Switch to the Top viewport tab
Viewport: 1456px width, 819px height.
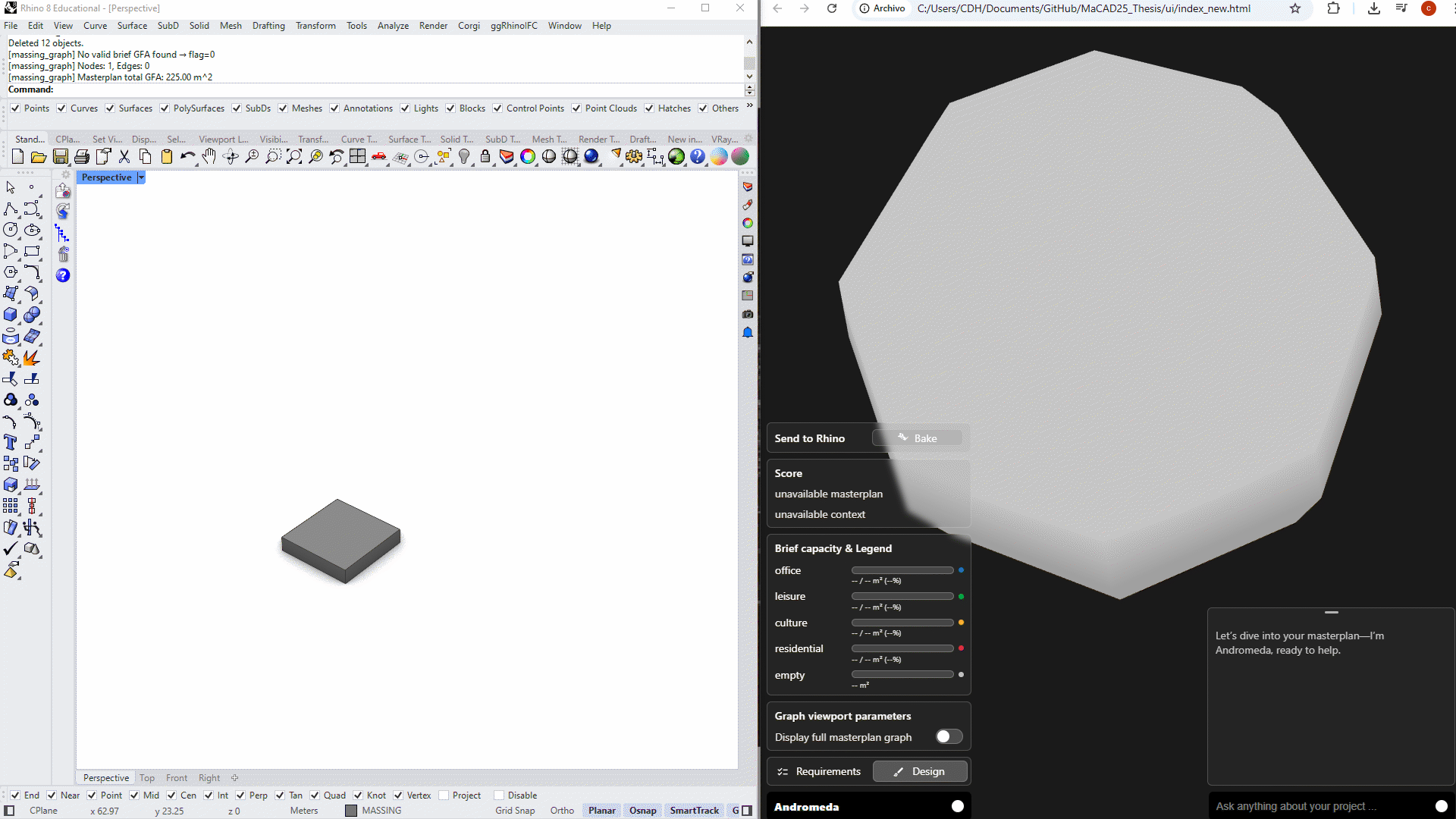click(x=147, y=778)
